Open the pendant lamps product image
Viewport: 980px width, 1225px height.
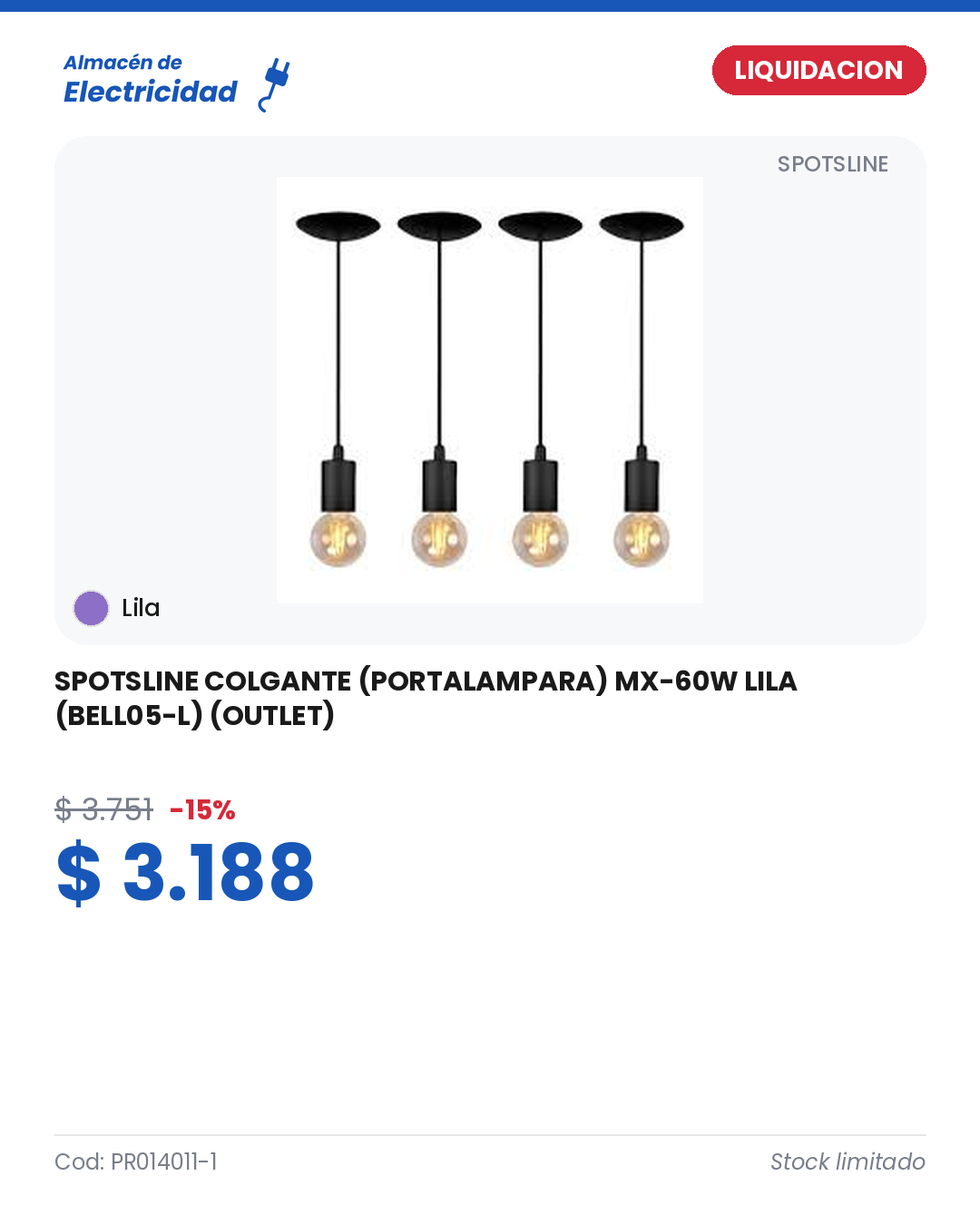[x=490, y=390]
